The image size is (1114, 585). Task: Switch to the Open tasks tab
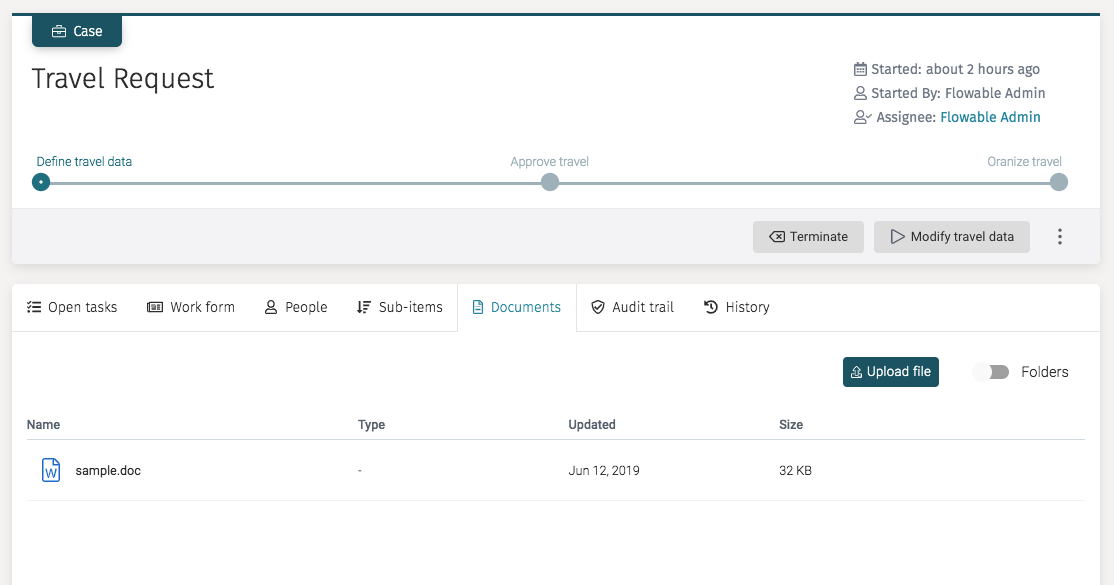click(x=72, y=307)
